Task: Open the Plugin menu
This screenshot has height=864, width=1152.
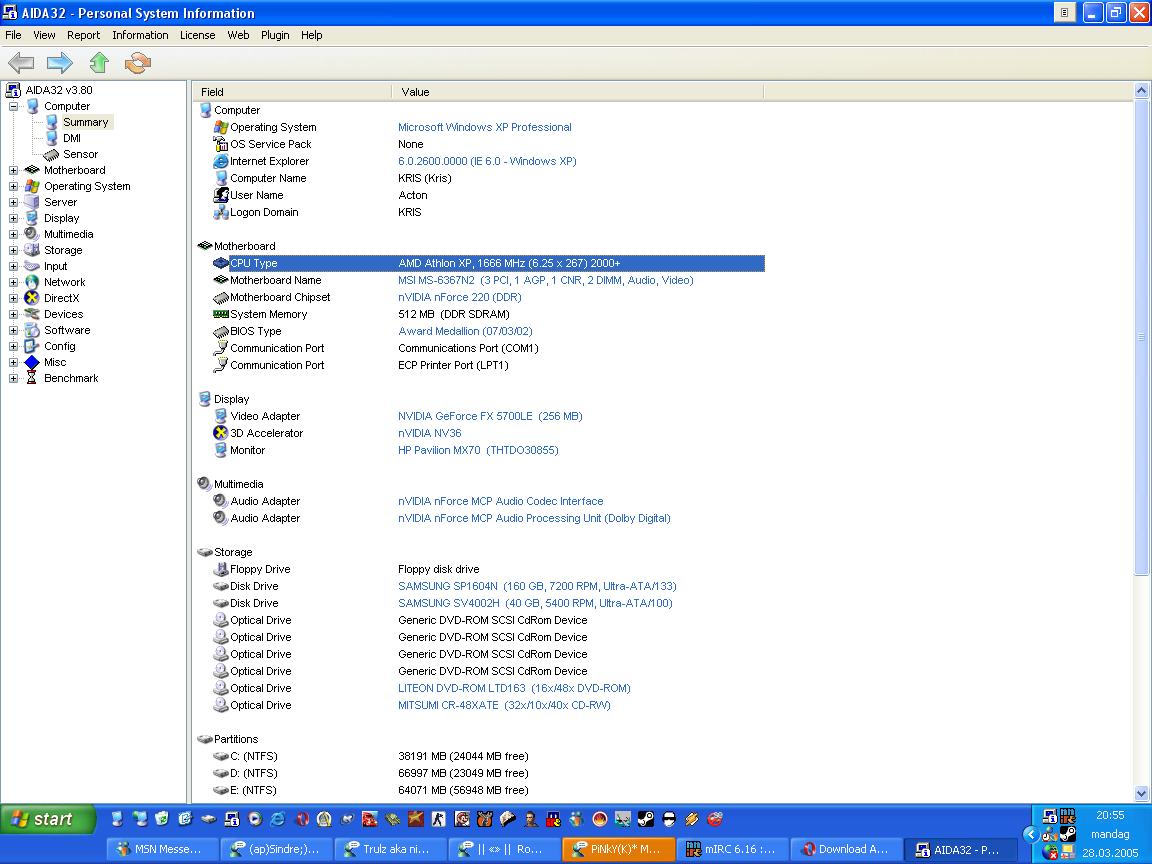Action: click(275, 35)
